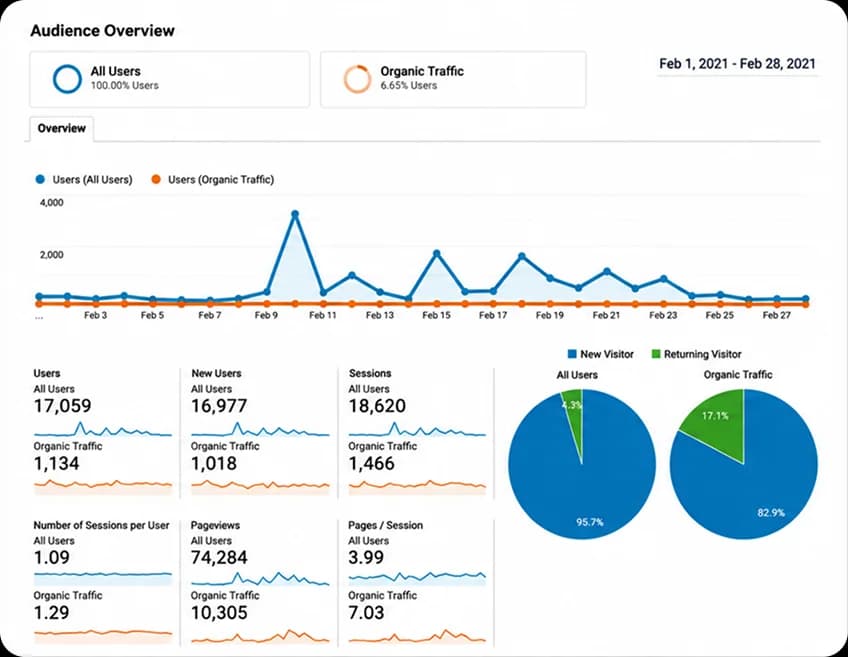Click the Feb 15 peak data point on the blue line
Image resolution: width=848 pixels, height=657 pixels.
click(436, 253)
